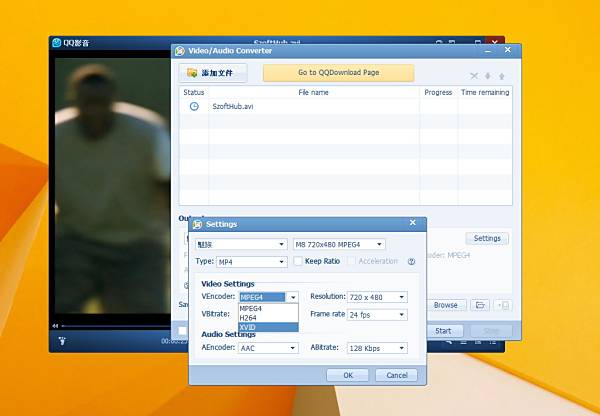Open the AEncoder AAC dropdown
Image resolution: width=600 pixels, height=416 pixels.
268,348
